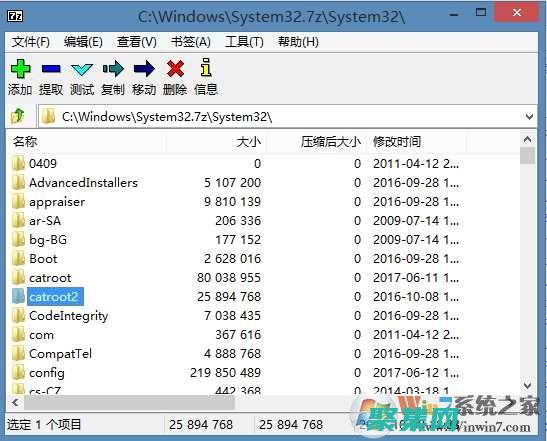
Task: Open the Tools (工具) menu
Action: (x=244, y=42)
